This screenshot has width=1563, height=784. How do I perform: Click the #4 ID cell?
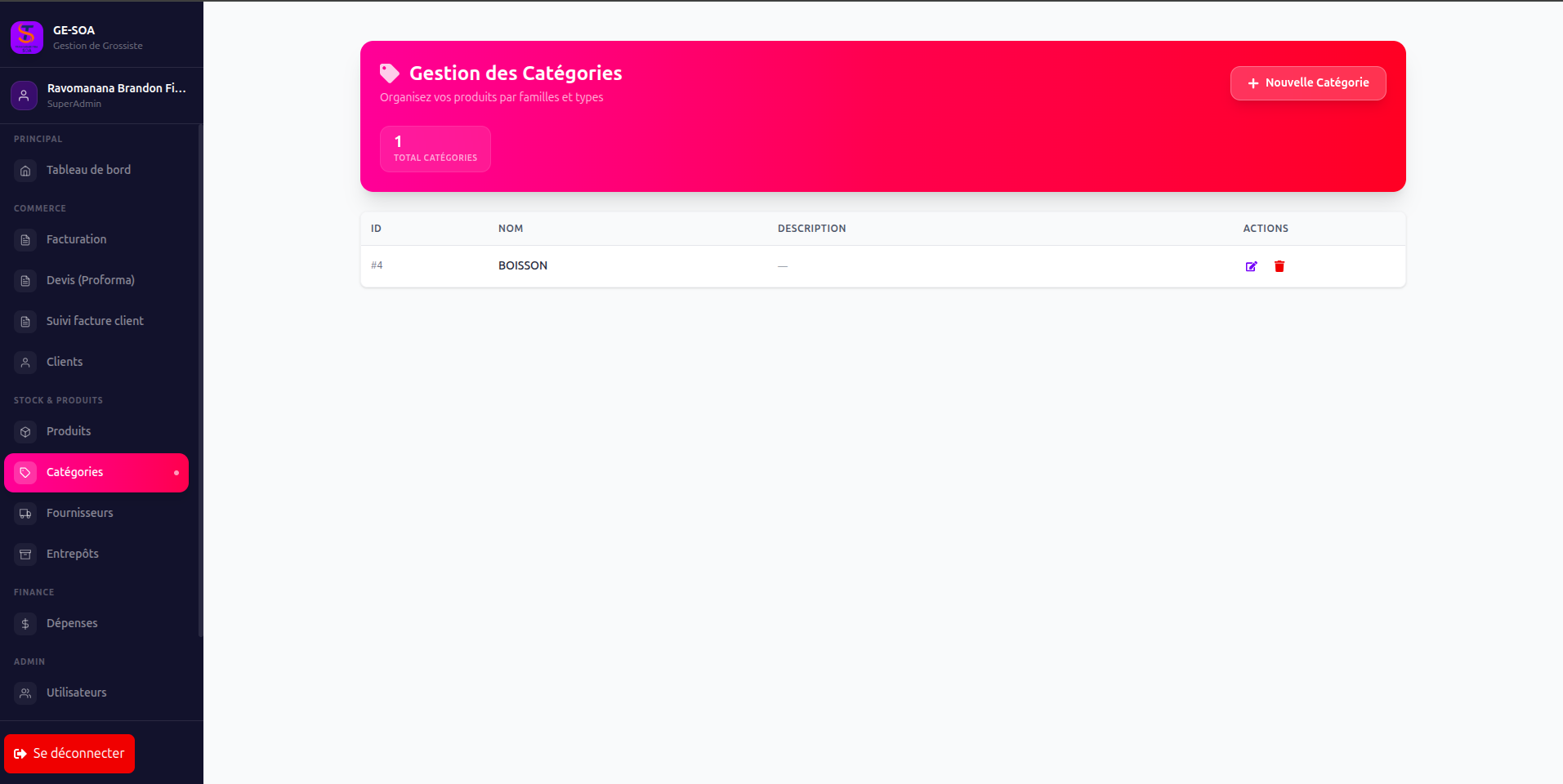click(377, 265)
